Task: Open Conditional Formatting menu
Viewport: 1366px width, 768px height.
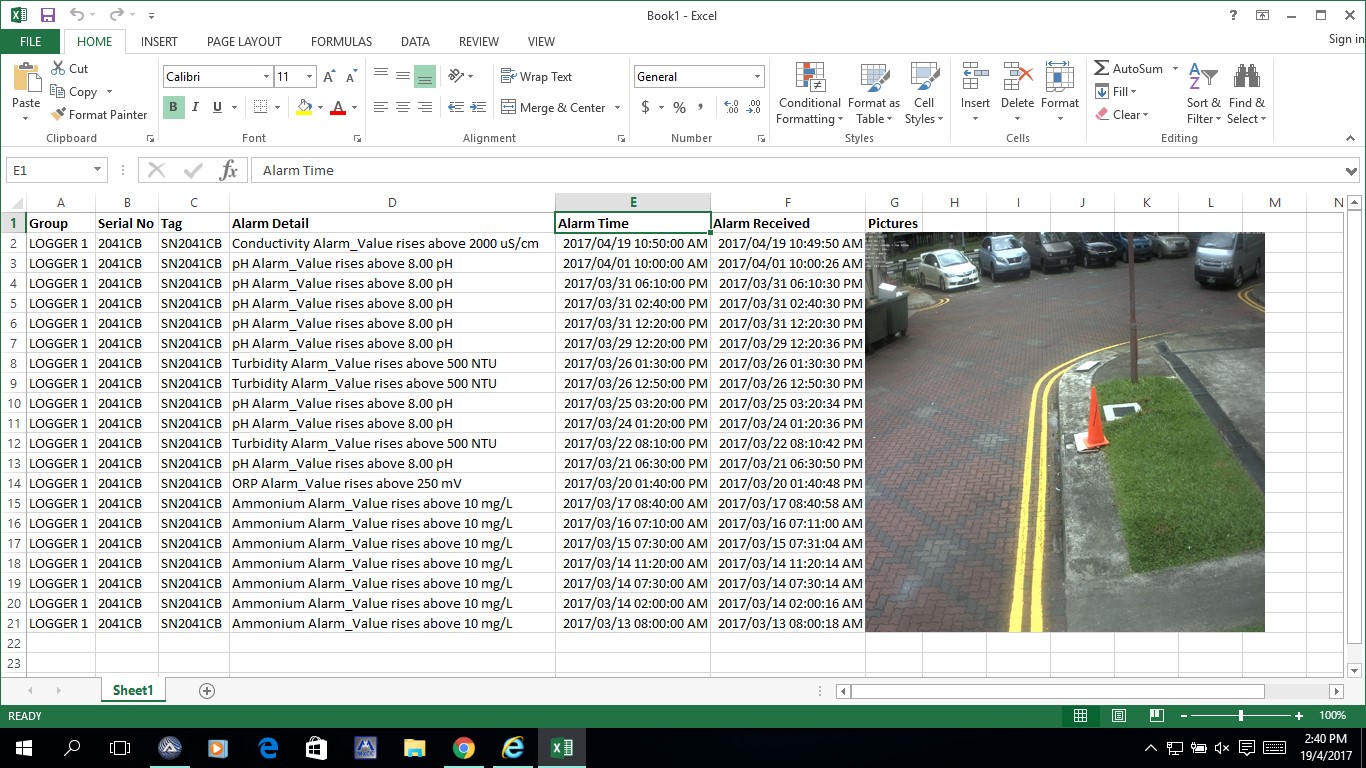Action: (810, 93)
